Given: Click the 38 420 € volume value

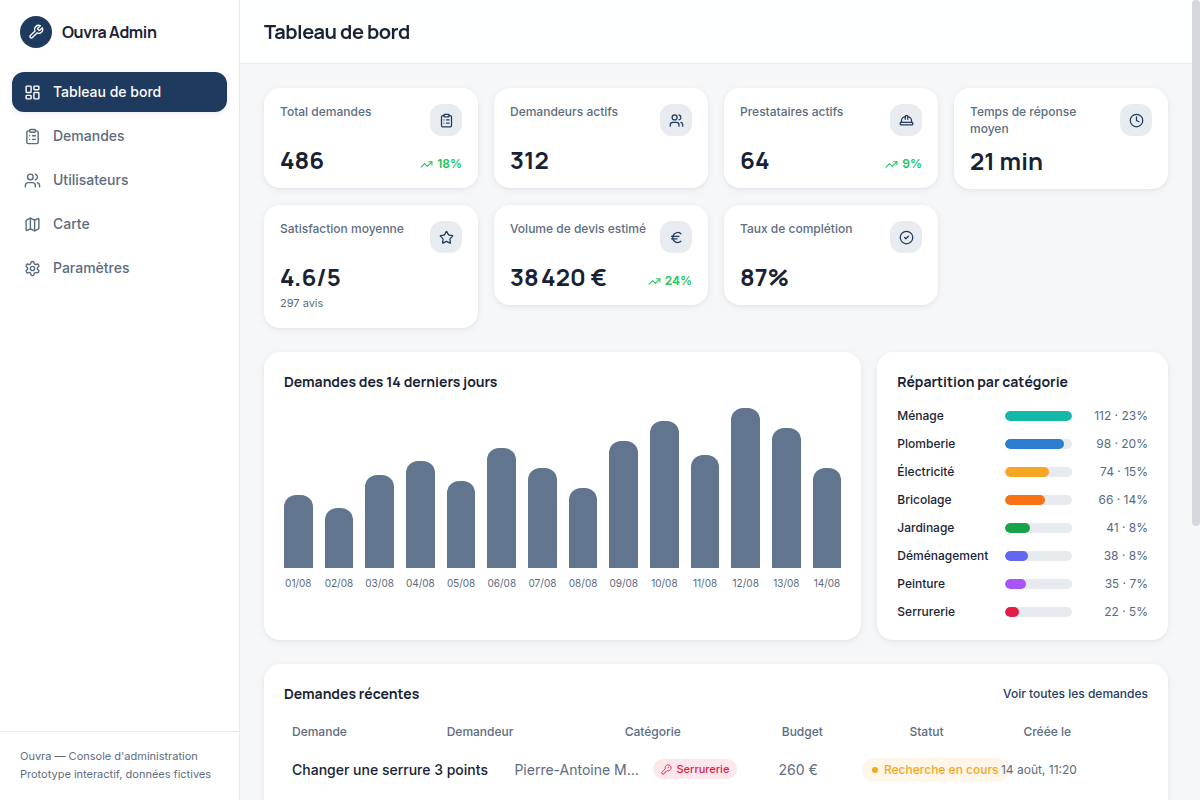Looking at the screenshot, I should [x=558, y=278].
